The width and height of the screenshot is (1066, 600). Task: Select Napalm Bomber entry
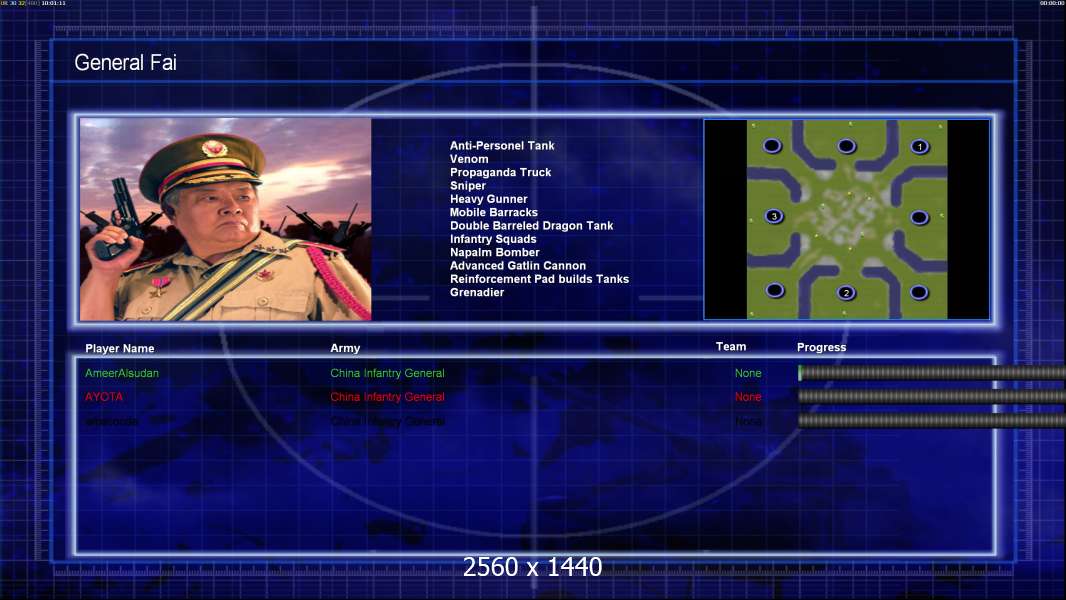point(494,252)
